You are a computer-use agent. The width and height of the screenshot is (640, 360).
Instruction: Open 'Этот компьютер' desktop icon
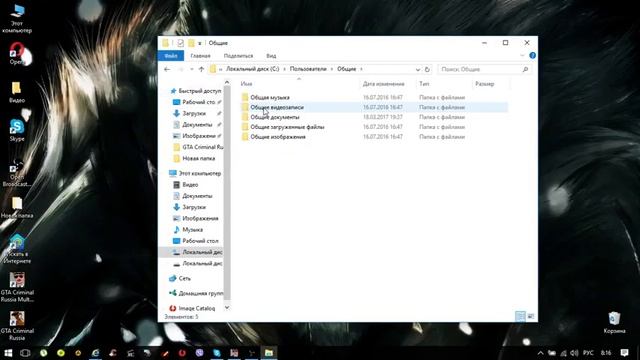click(17, 19)
